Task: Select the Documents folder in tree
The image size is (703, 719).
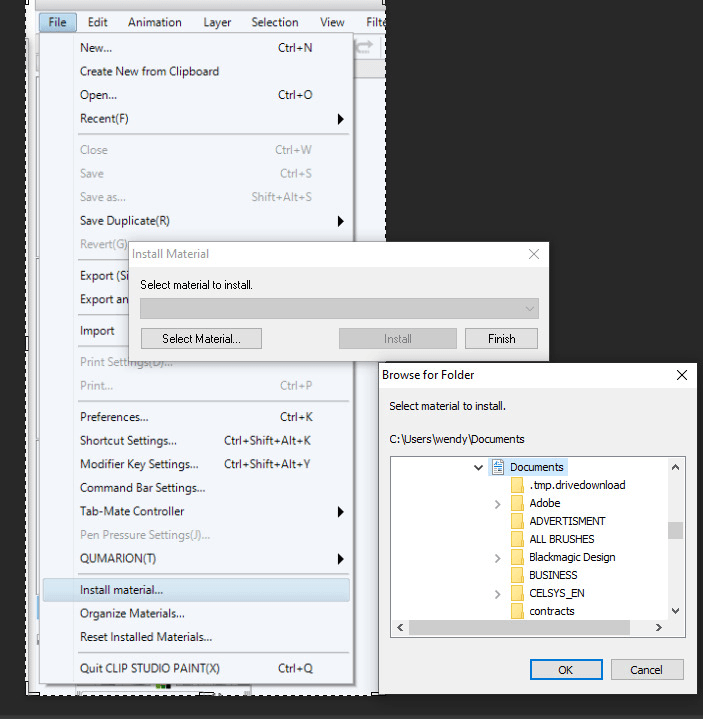Action: 537,467
